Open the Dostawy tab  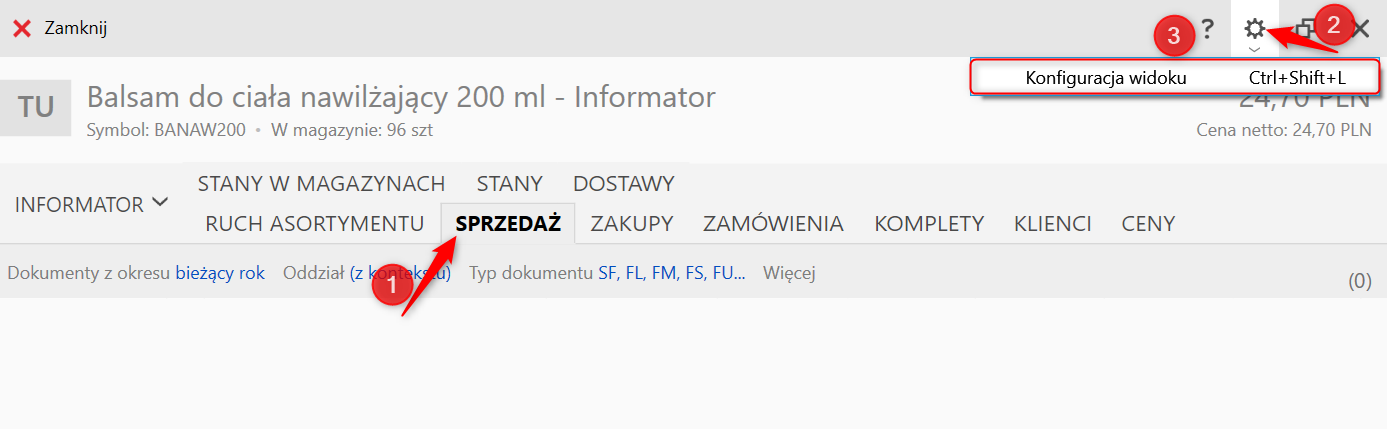623,184
